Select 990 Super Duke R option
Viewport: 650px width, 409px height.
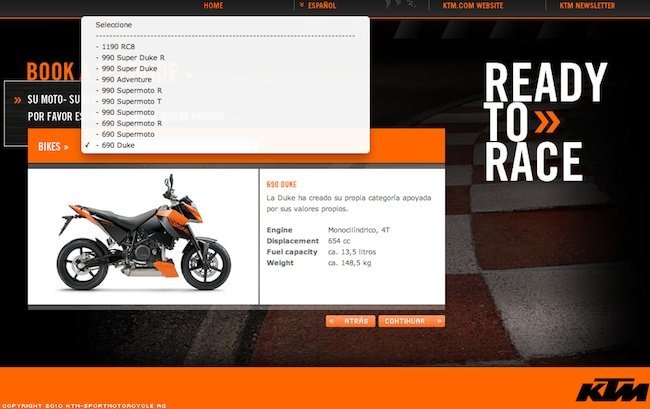click(x=225, y=58)
